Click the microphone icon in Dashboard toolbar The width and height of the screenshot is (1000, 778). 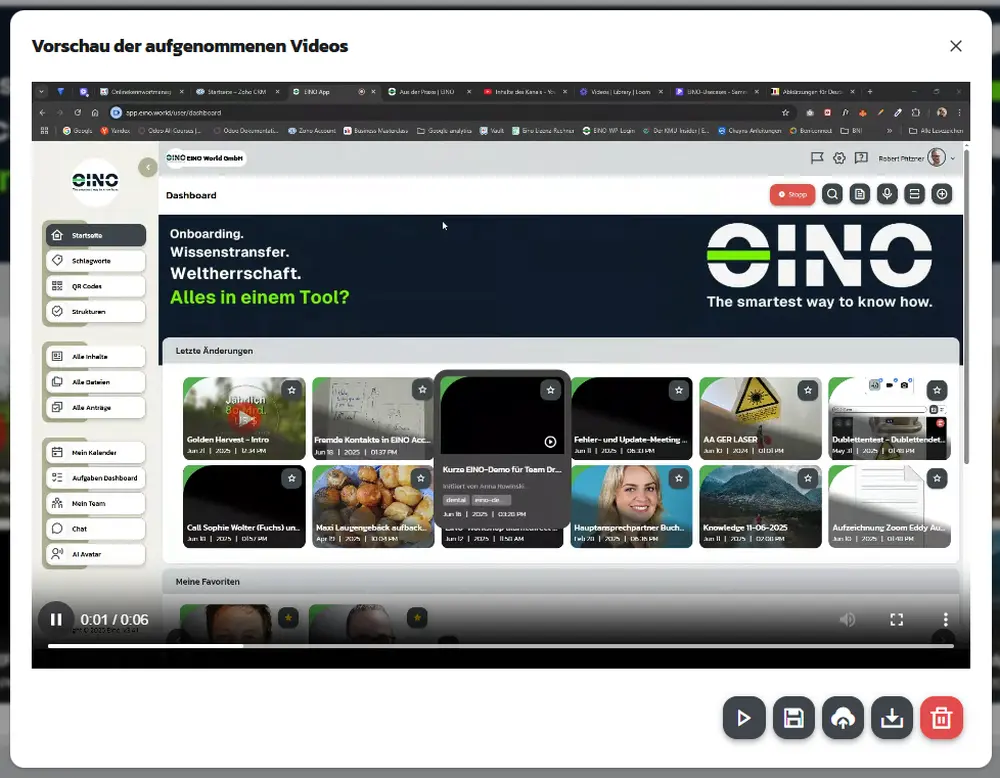887,194
